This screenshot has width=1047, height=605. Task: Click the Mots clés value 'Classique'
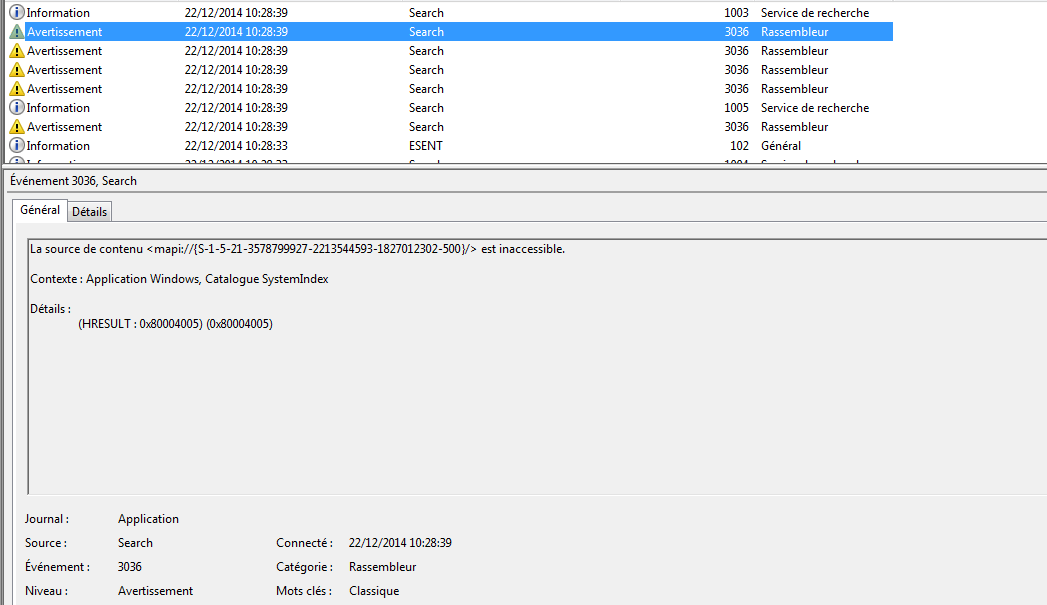point(374,591)
